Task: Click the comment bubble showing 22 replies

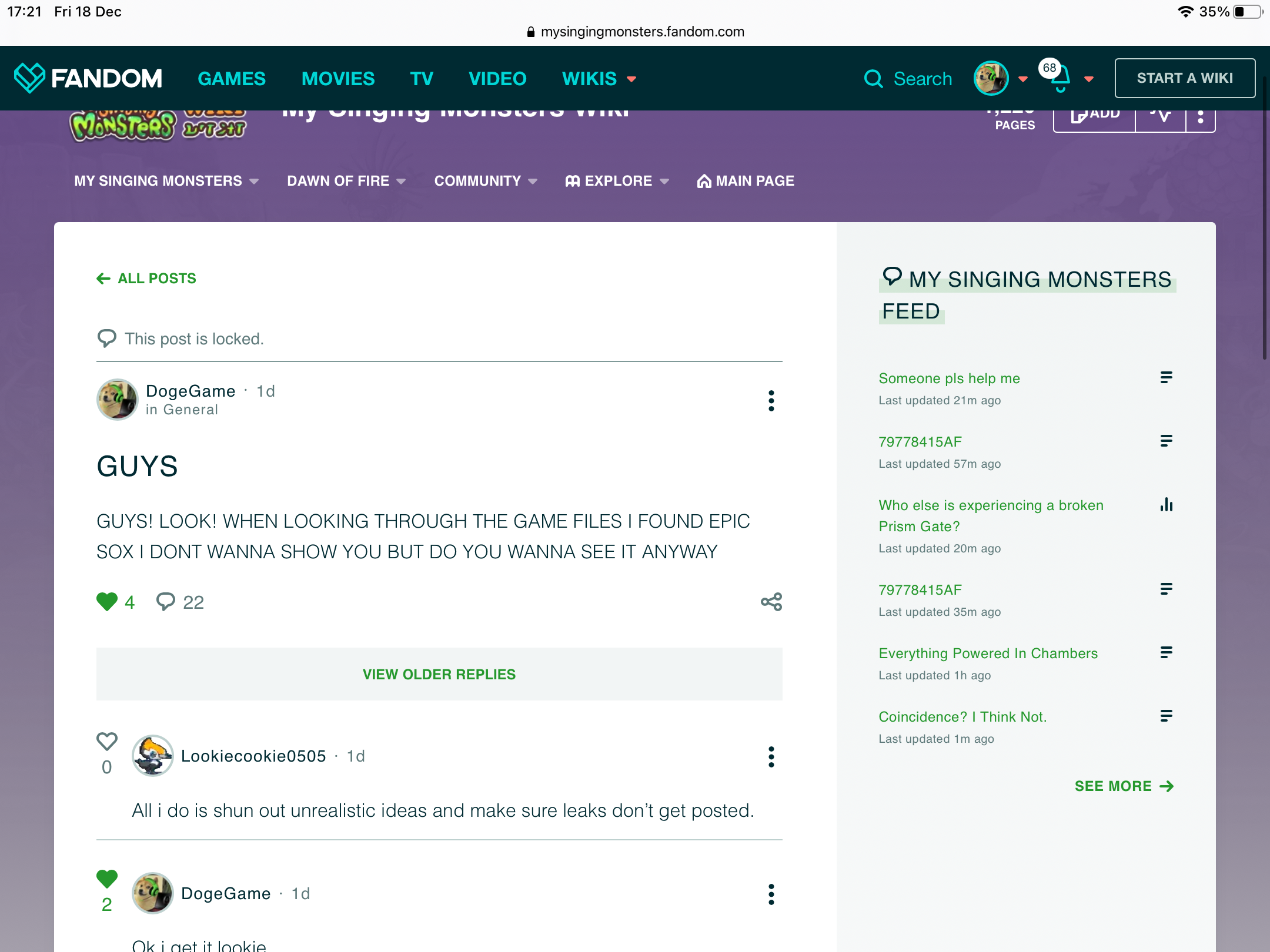Action: (x=166, y=602)
